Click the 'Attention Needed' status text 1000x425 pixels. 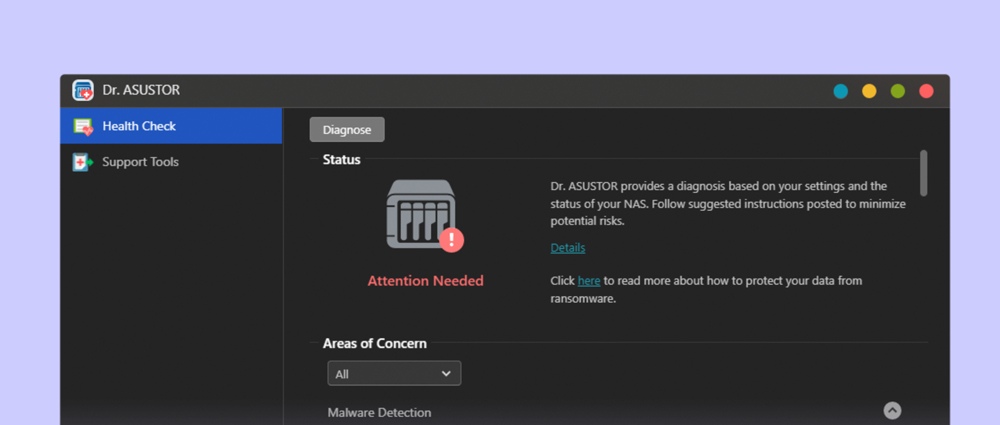(425, 281)
